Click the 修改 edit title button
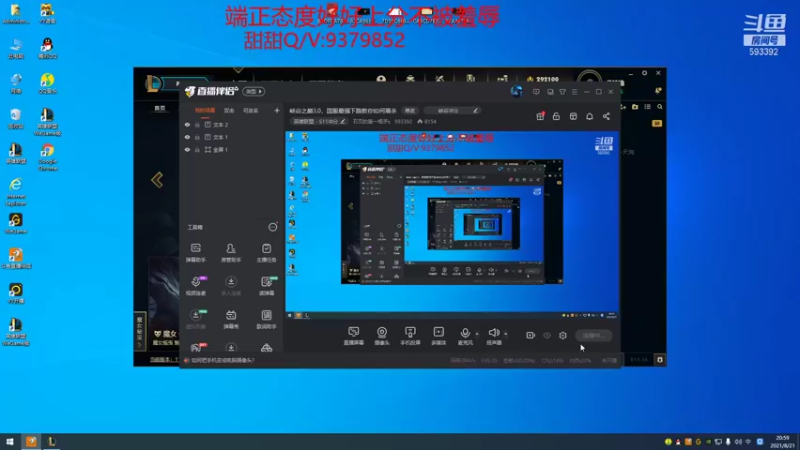 pyautogui.click(x=410, y=111)
